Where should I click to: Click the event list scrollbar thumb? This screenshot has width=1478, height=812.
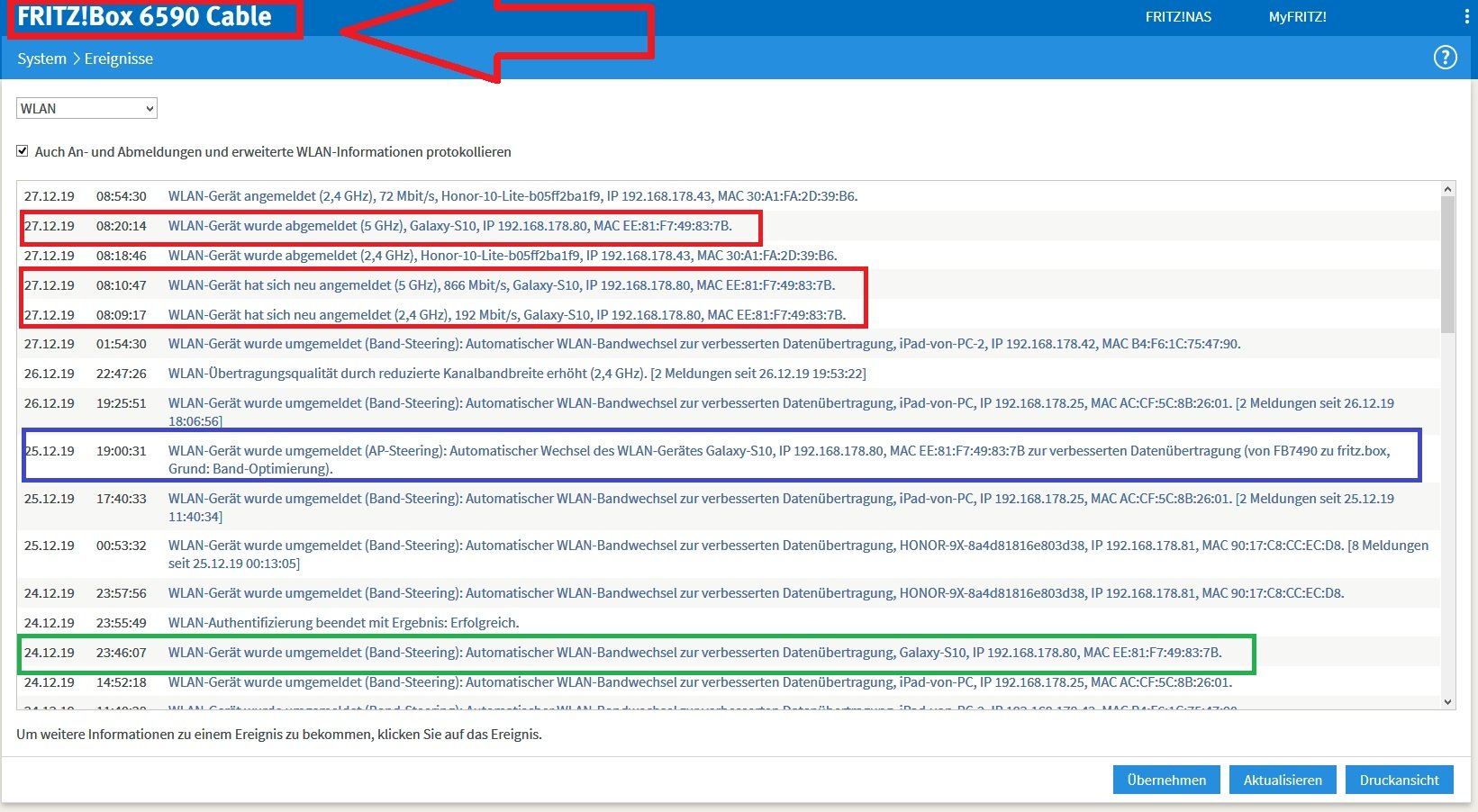(1447, 265)
